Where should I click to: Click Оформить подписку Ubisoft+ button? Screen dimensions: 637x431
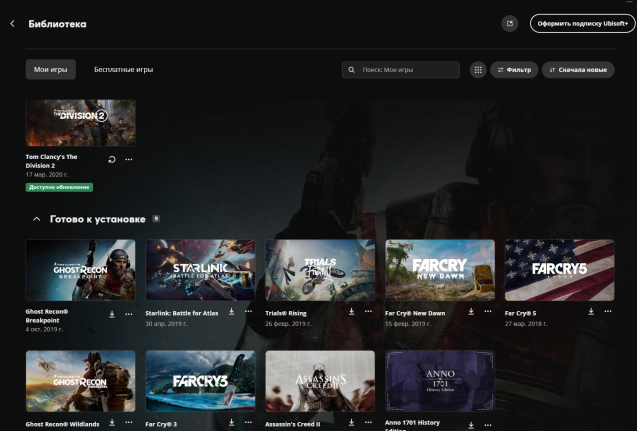[x=582, y=23]
